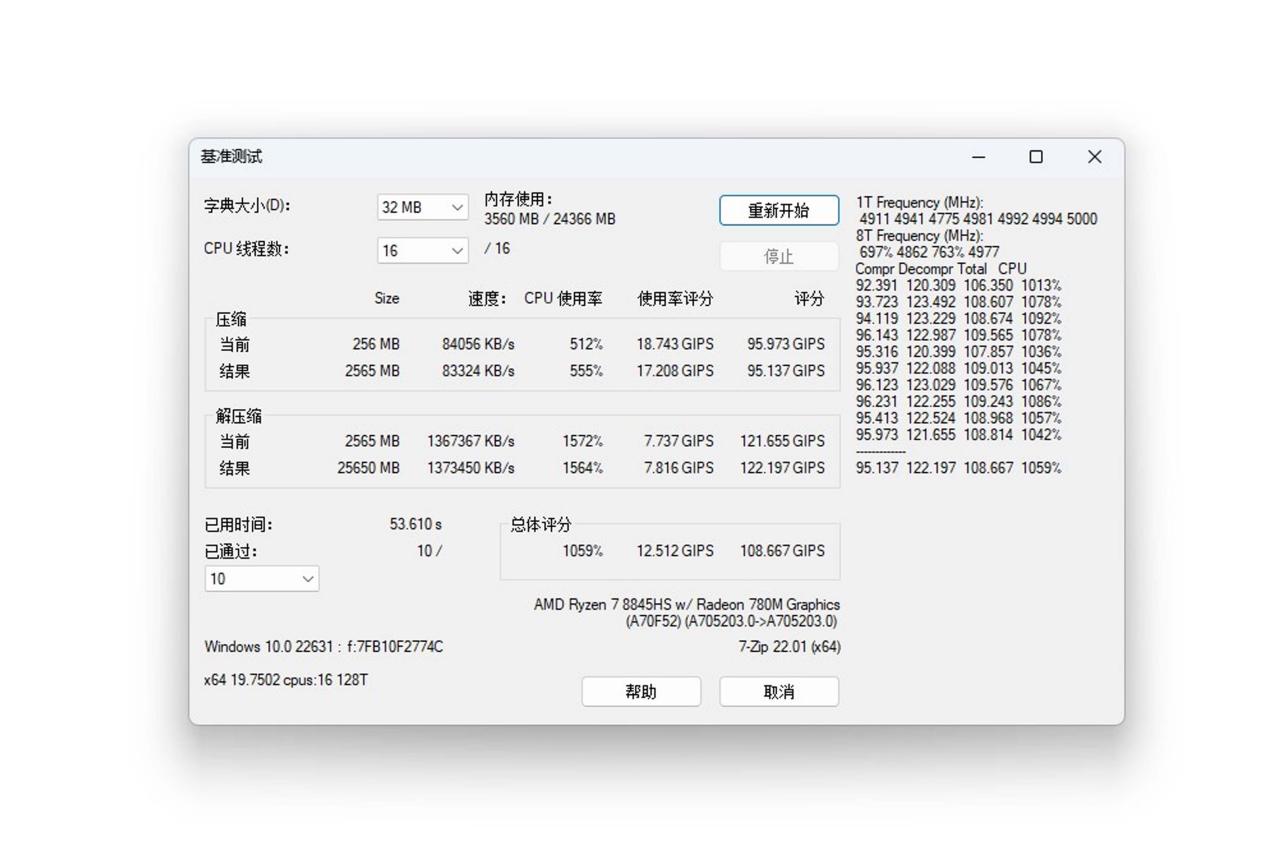1280x853 pixels.
Task: Open the 字典大小 dropdown showing 32 MB
Action: [x=422, y=207]
